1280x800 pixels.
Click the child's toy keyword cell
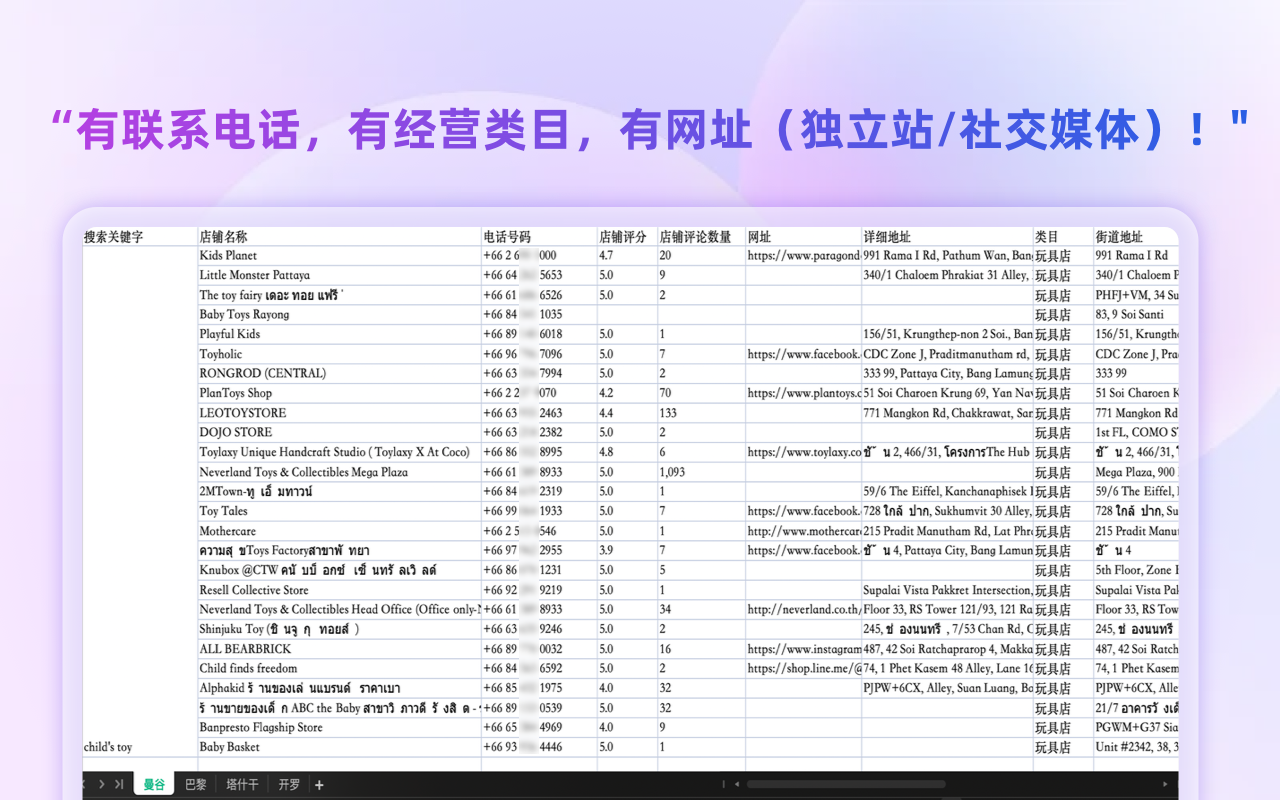pyautogui.click(x=106, y=746)
